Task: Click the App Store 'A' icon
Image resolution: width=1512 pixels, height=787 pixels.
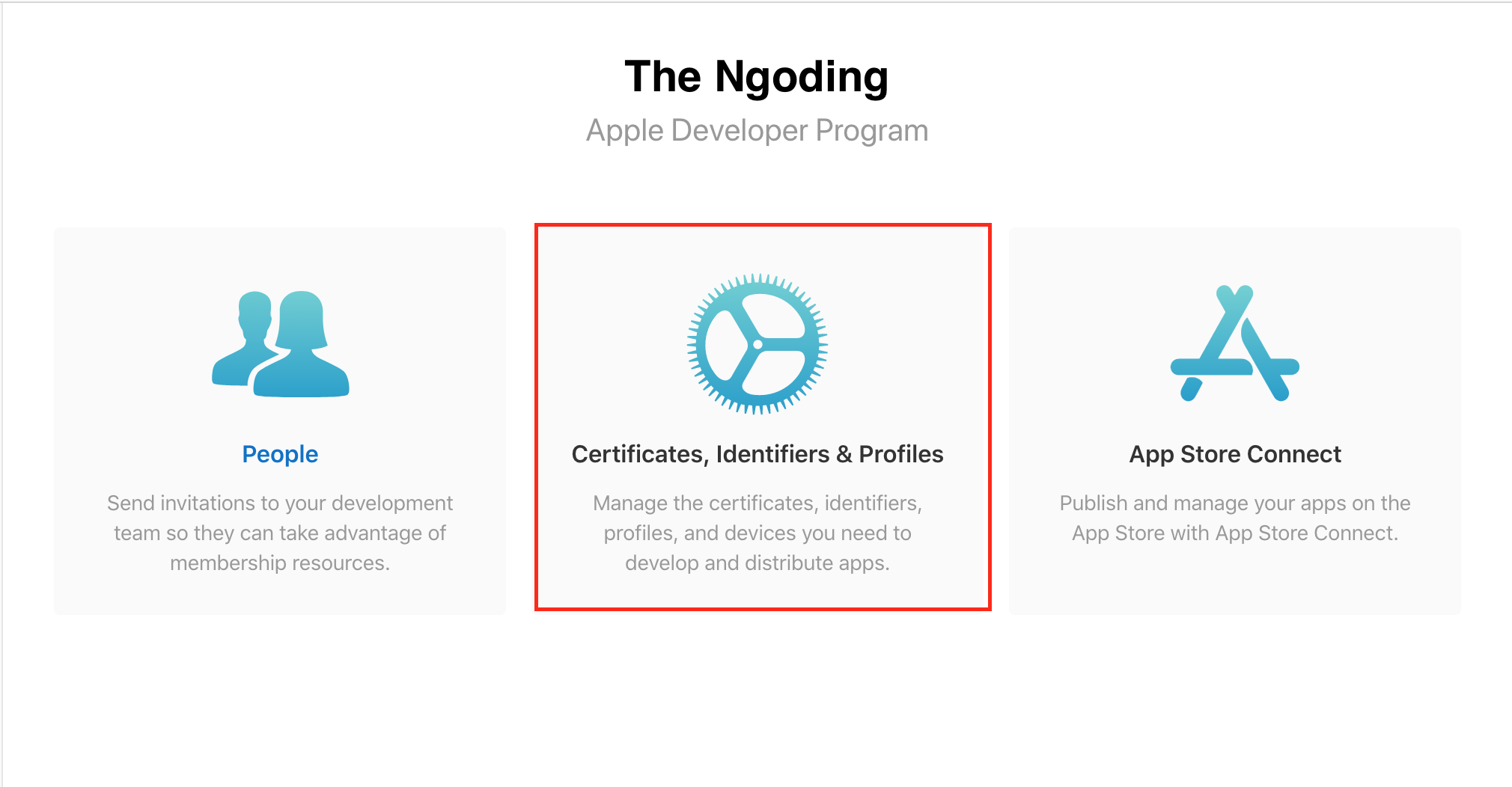Action: coord(1234,343)
